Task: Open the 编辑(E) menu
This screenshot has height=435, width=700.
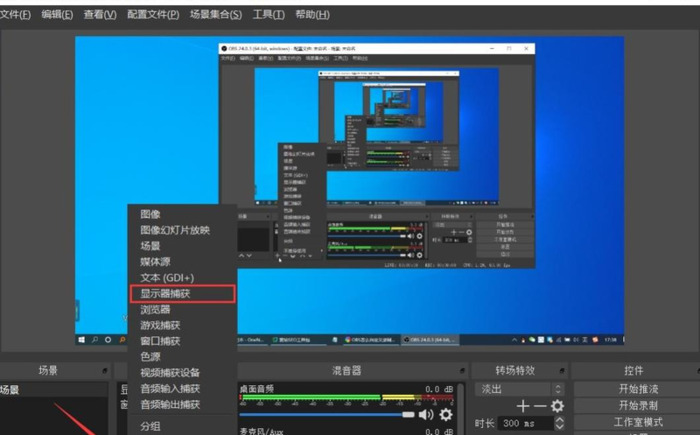Action: 57,15
